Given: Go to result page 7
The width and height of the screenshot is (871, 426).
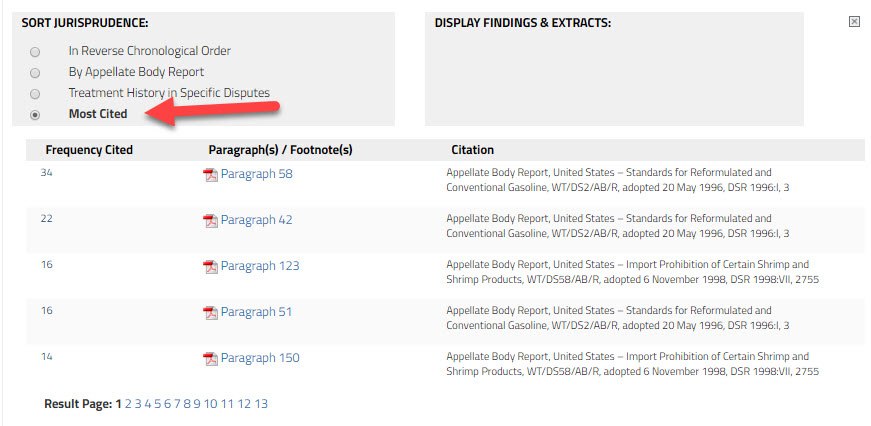Looking at the screenshot, I should point(177,404).
